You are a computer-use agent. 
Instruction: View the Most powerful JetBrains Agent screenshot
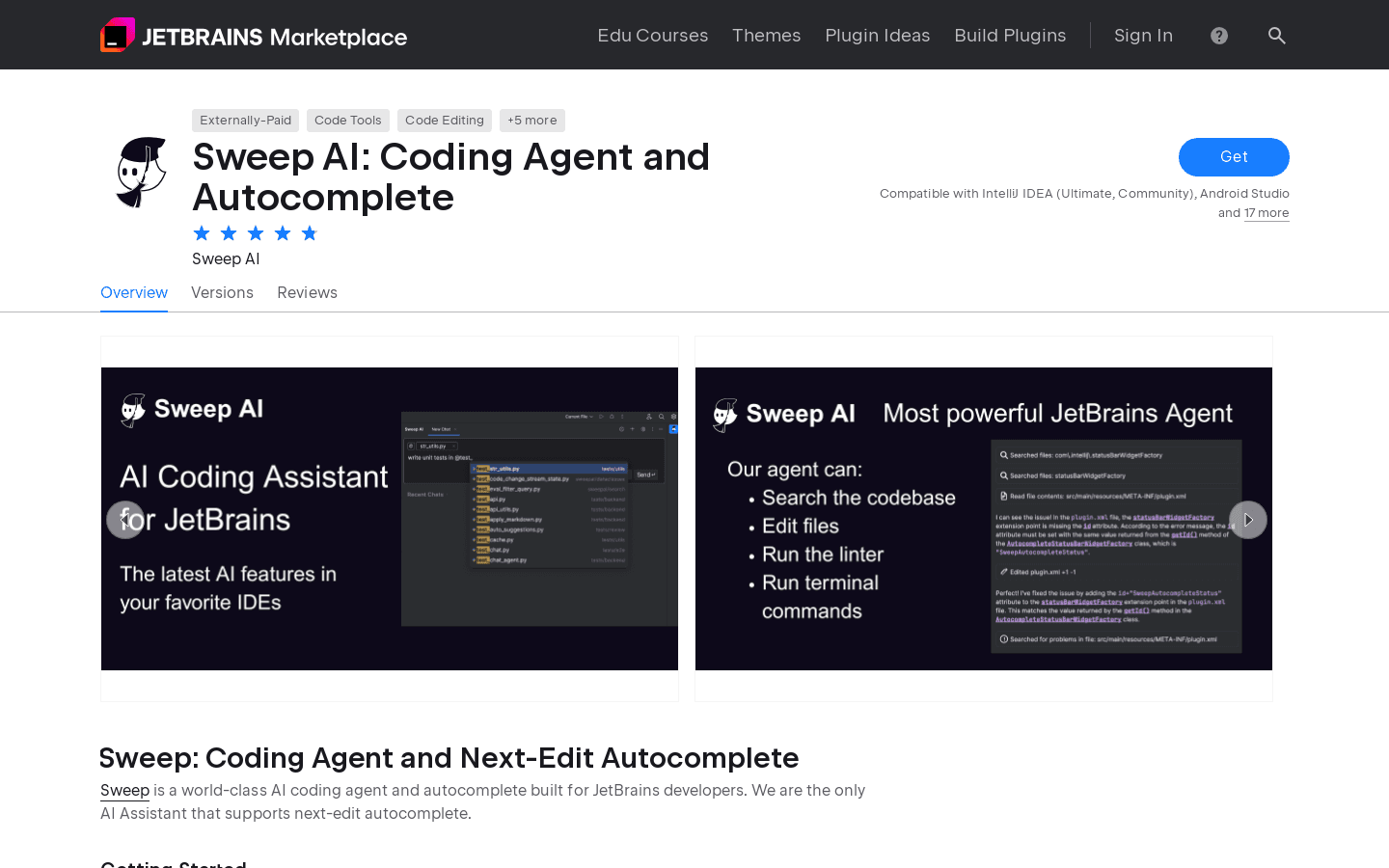click(x=983, y=519)
